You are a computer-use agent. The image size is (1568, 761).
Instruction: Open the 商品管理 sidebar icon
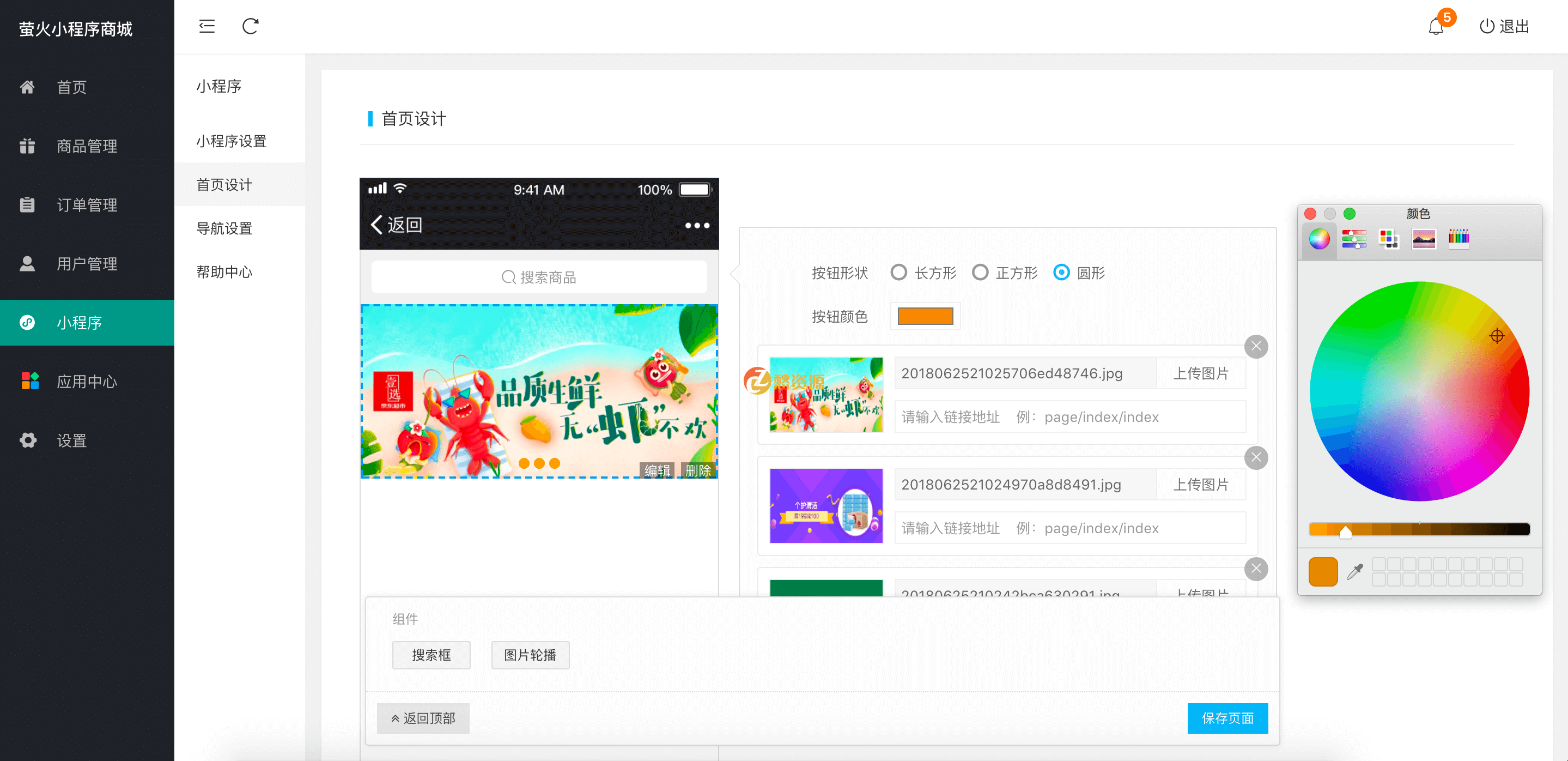tap(27, 146)
